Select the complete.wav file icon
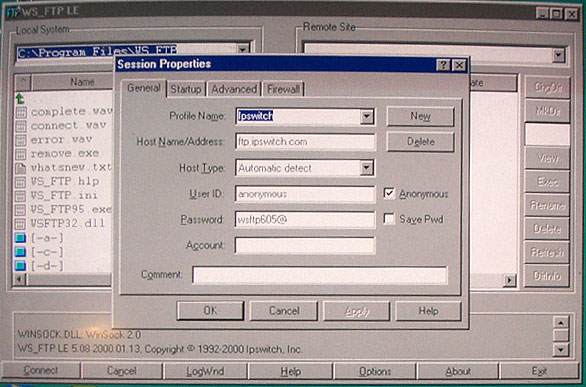 [21, 112]
